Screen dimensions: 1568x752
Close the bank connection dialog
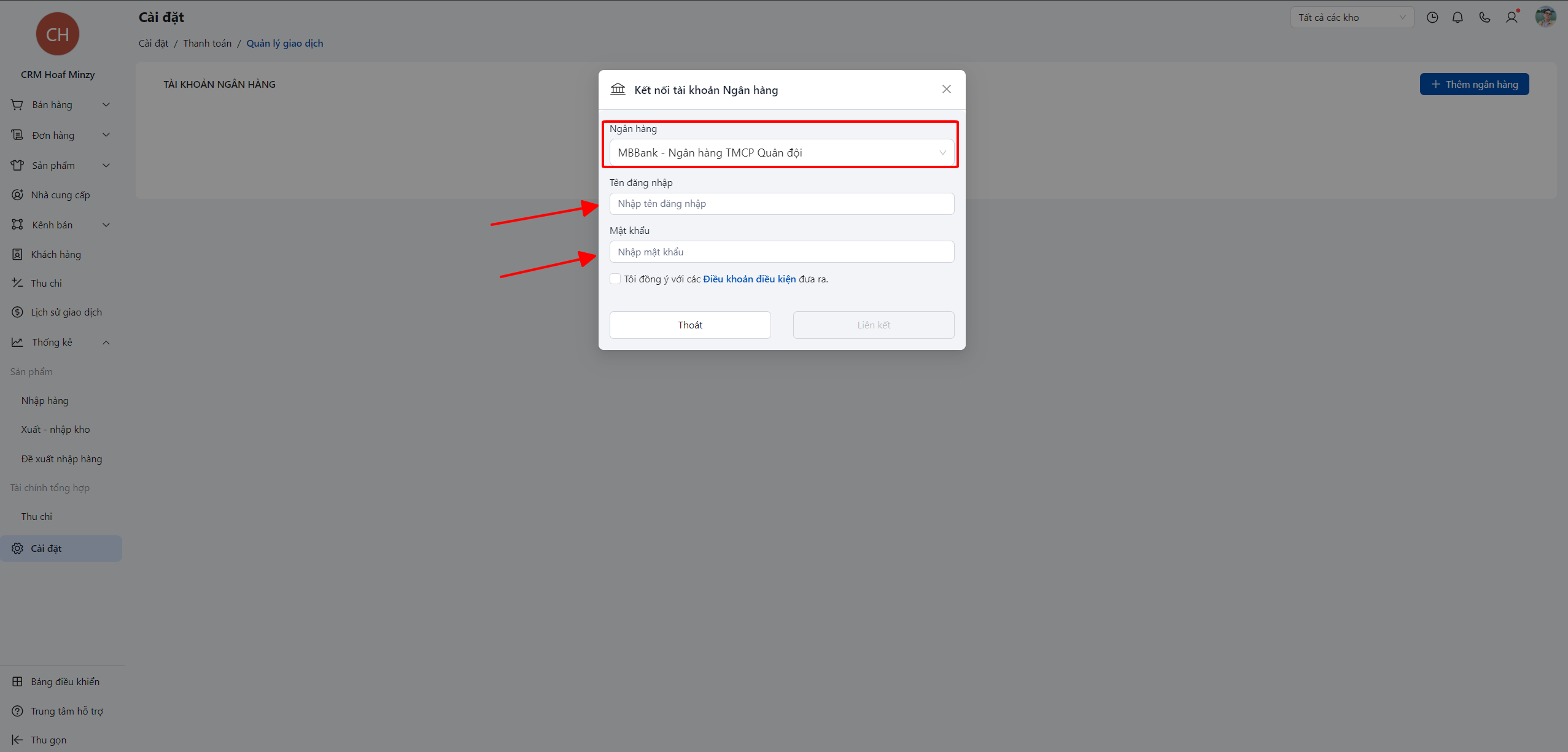(946, 90)
